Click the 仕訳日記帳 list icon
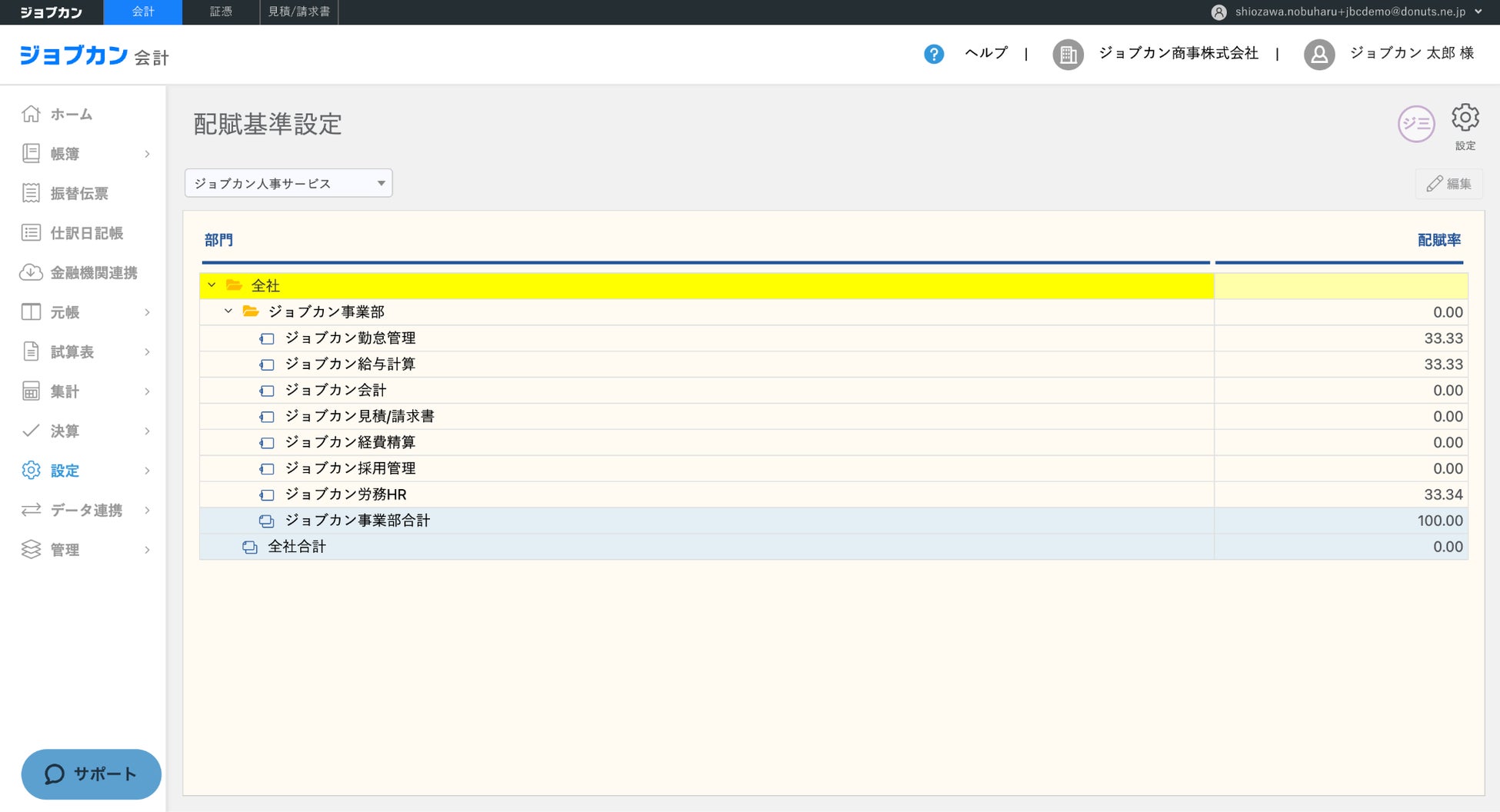Screen dimensions: 1500x812 31,233
